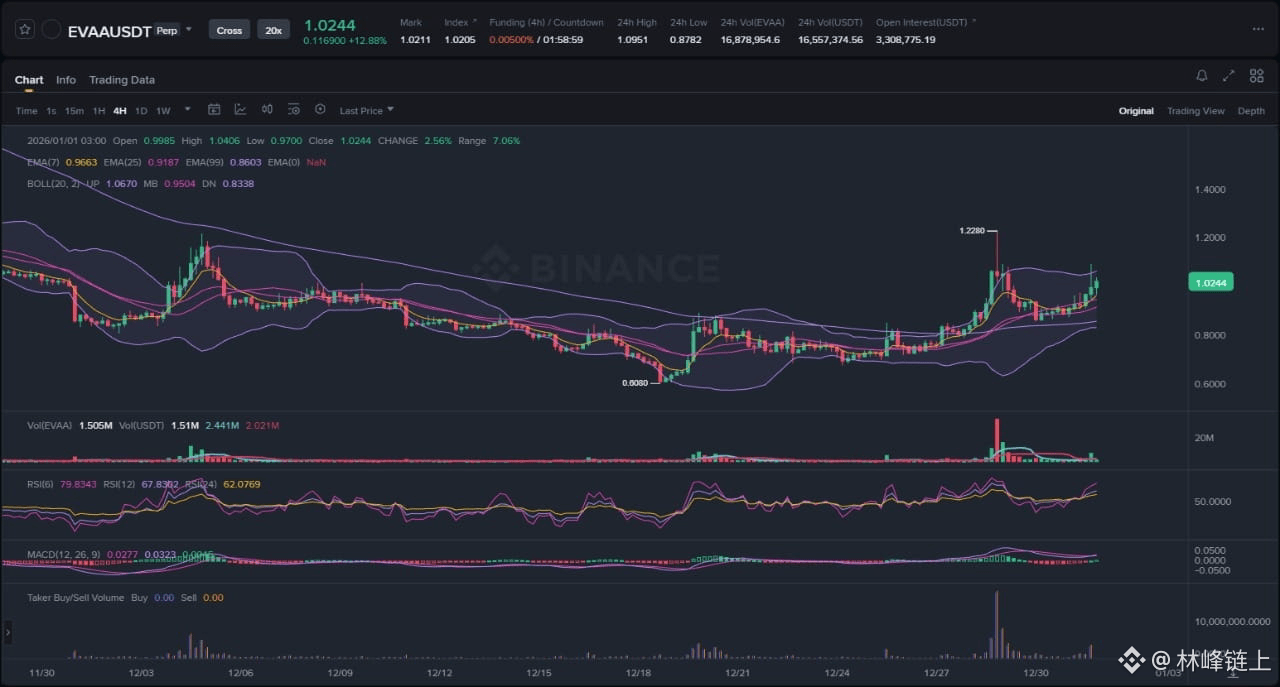Click the EMA(99) 0.8603 indicator label

click(x=223, y=162)
